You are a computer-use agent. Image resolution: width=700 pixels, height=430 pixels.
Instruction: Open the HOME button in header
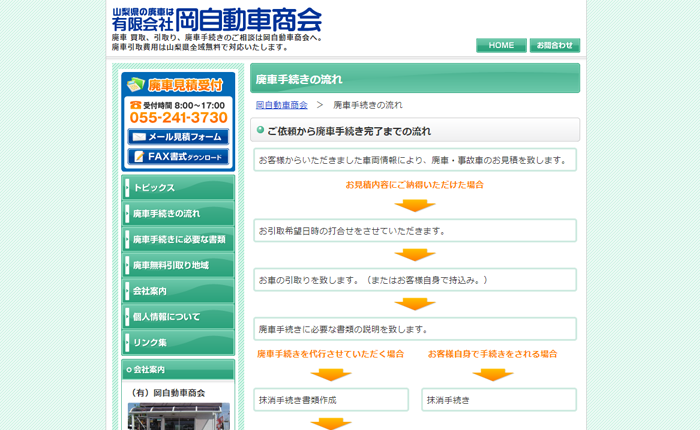[501, 45]
